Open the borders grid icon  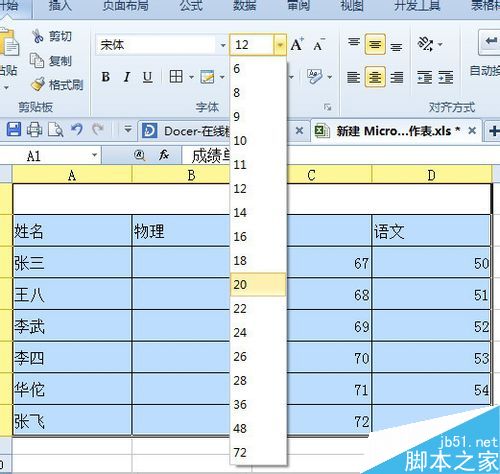click(x=176, y=77)
